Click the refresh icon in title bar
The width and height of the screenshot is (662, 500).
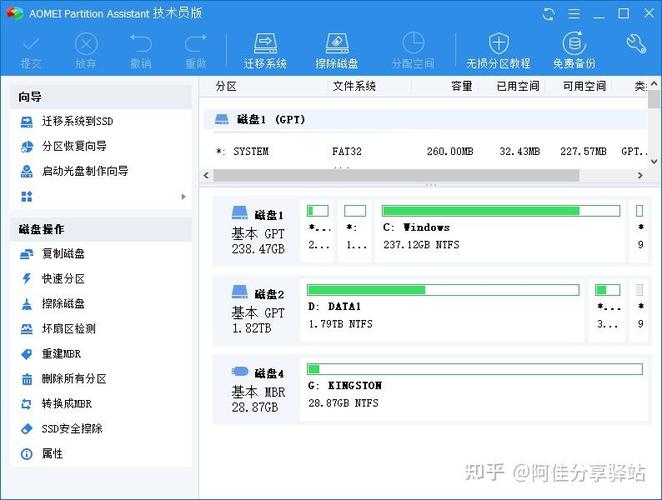tap(548, 14)
